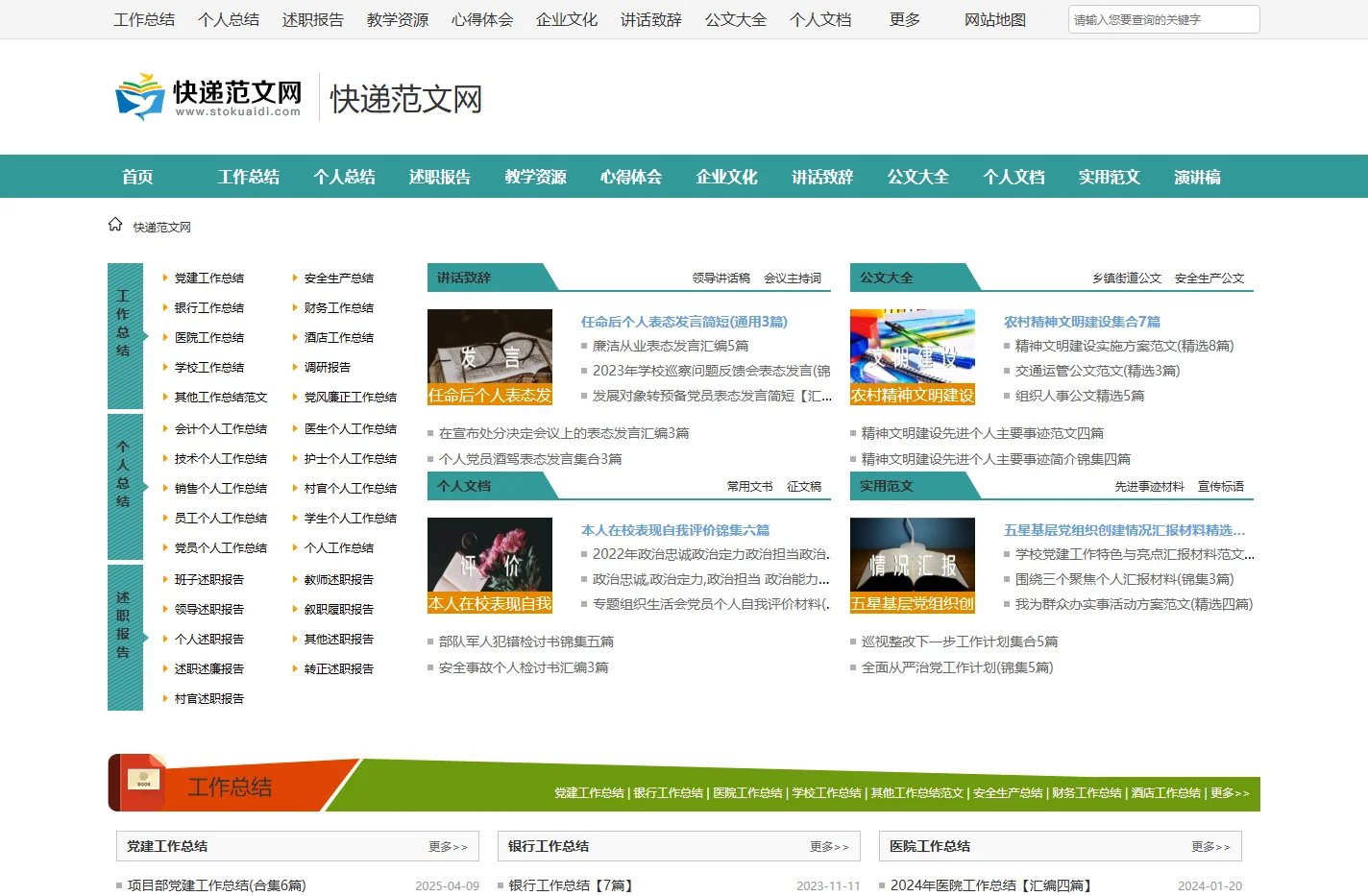Open 个人文档 in the teal navigation bar
The image size is (1368, 896).
(1014, 177)
